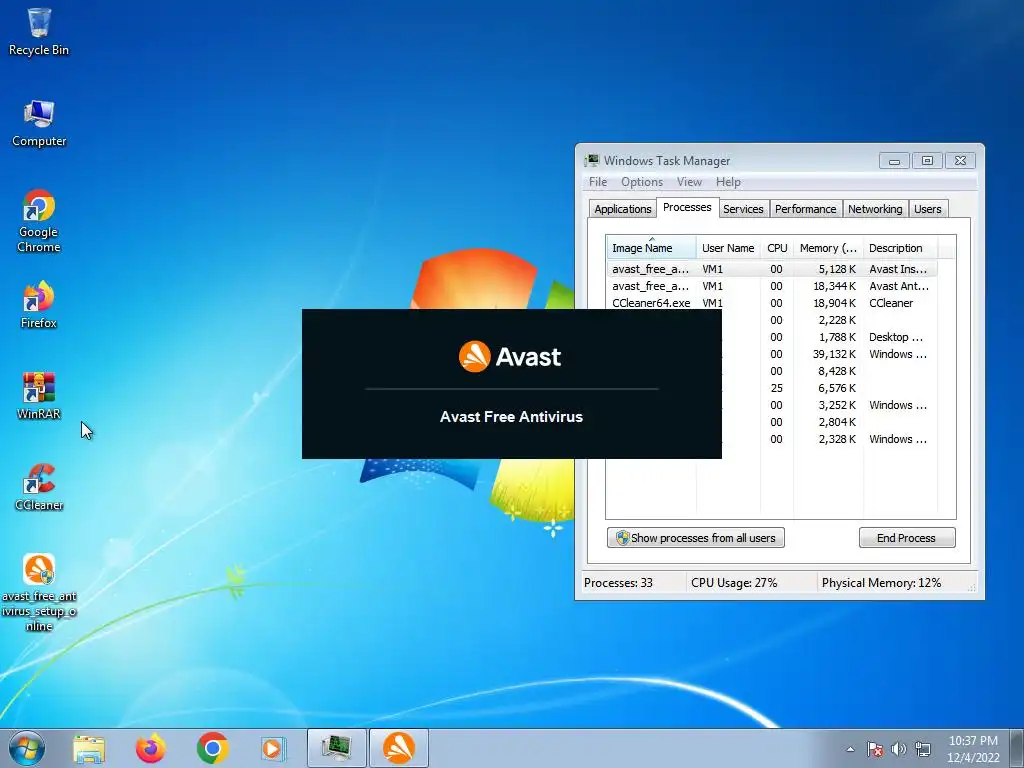
Task: Switch to the Applications tab
Action: click(622, 209)
